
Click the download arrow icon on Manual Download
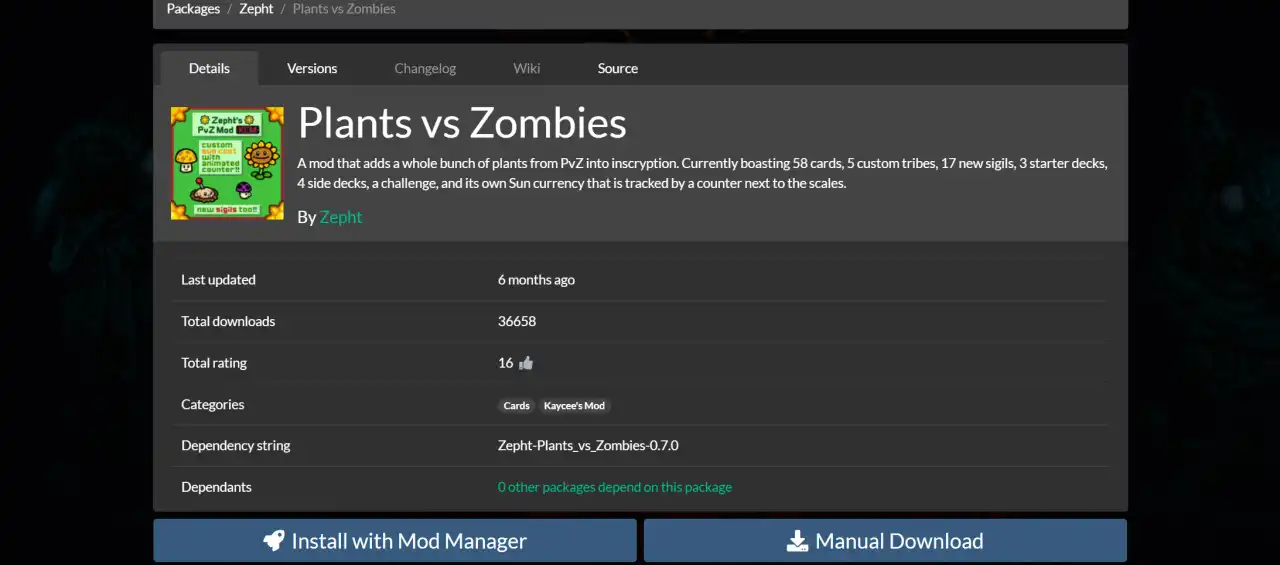[x=797, y=541]
